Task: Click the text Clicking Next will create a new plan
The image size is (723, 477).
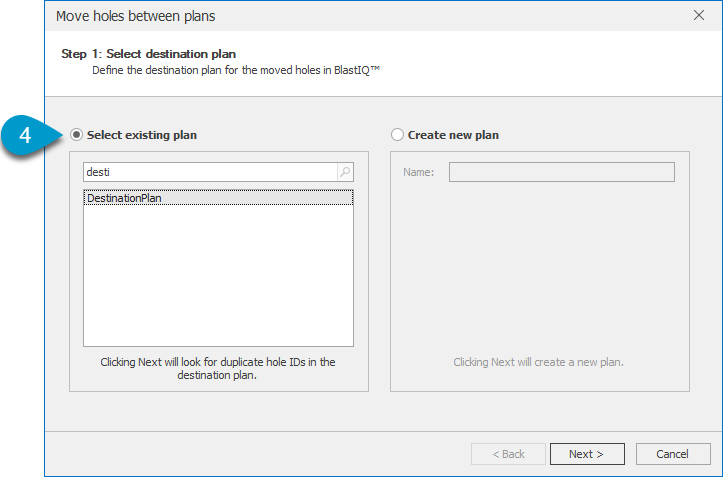Action: (x=538, y=362)
